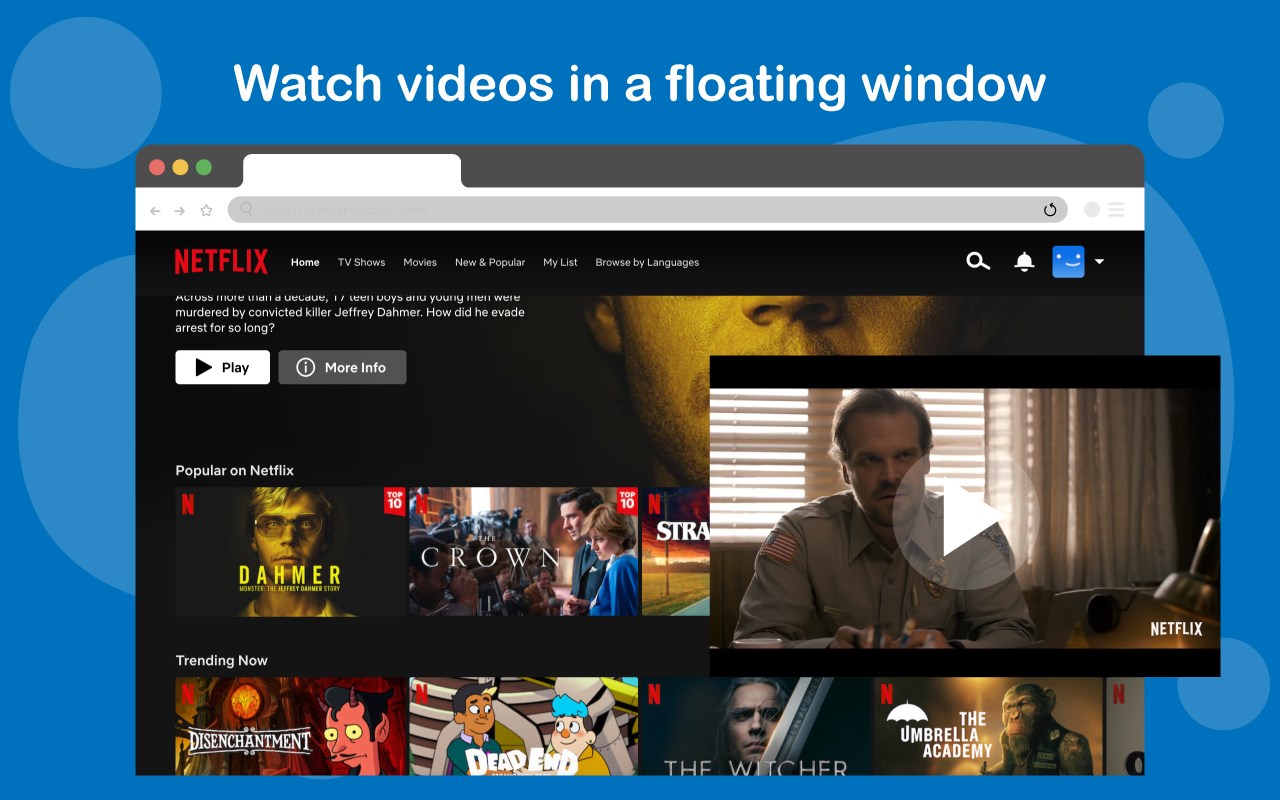The height and width of the screenshot is (800, 1280).
Task: Open the Movies menu
Action: pos(420,262)
